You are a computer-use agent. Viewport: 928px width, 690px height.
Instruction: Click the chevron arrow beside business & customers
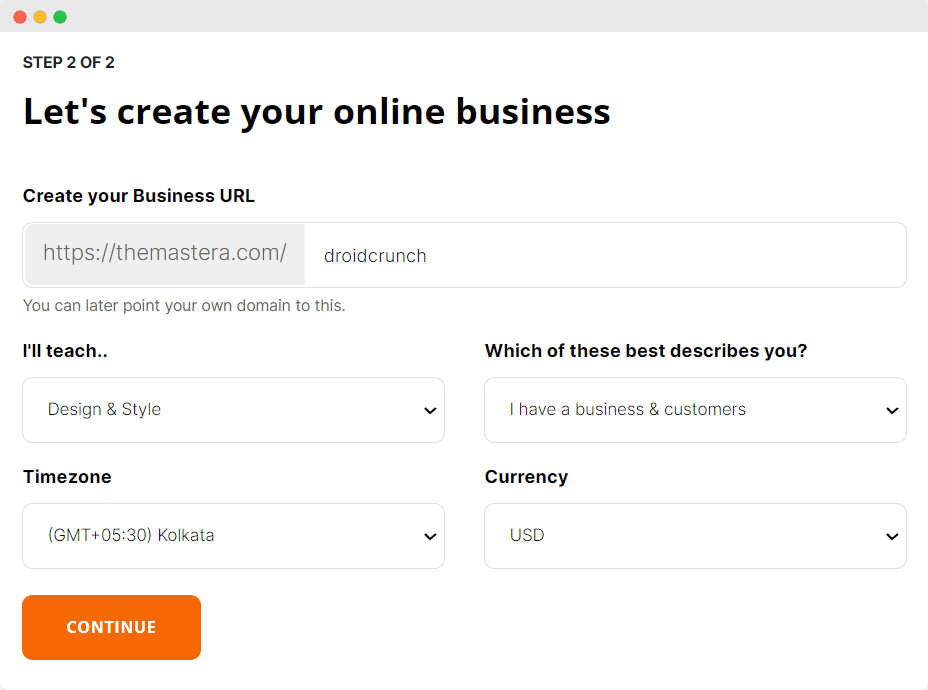click(x=892, y=410)
